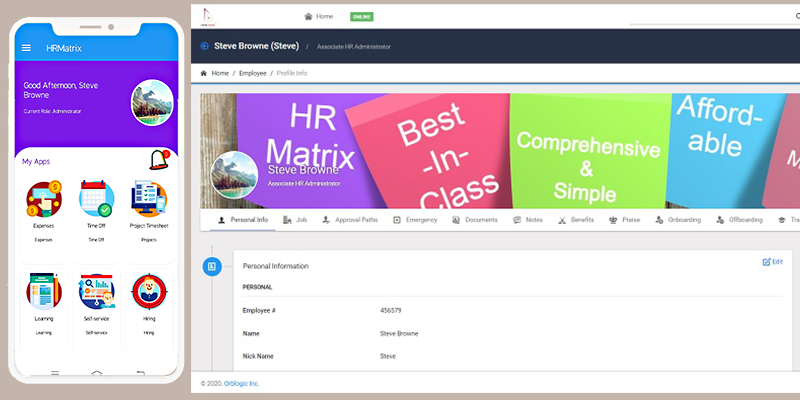Open the Self-service app icon on phone
The height and width of the screenshot is (400, 800).
click(96, 291)
